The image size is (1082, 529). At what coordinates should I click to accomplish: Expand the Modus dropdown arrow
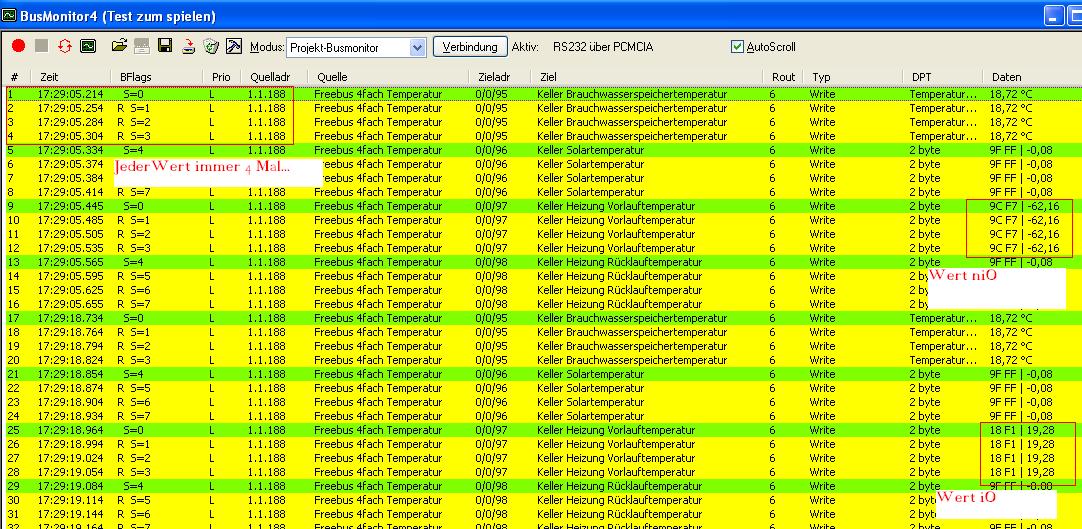[417, 47]
